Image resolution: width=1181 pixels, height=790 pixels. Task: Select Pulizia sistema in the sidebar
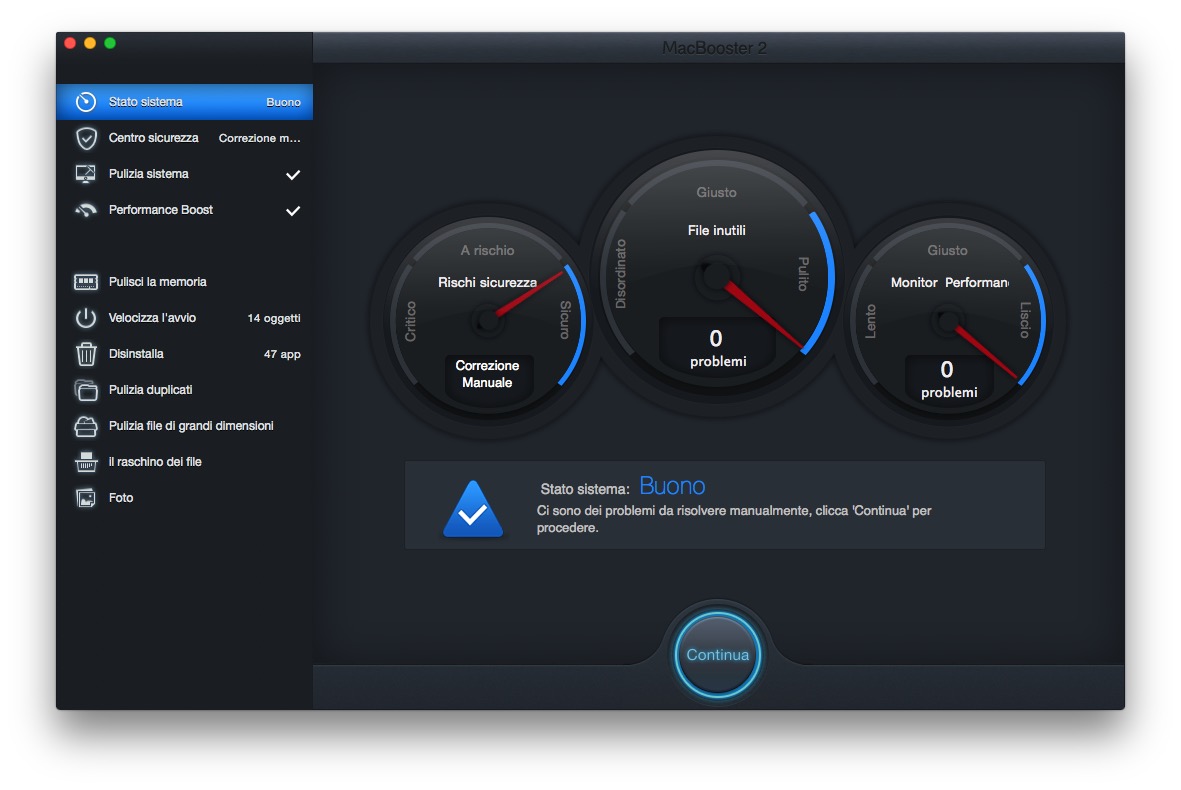185,174
